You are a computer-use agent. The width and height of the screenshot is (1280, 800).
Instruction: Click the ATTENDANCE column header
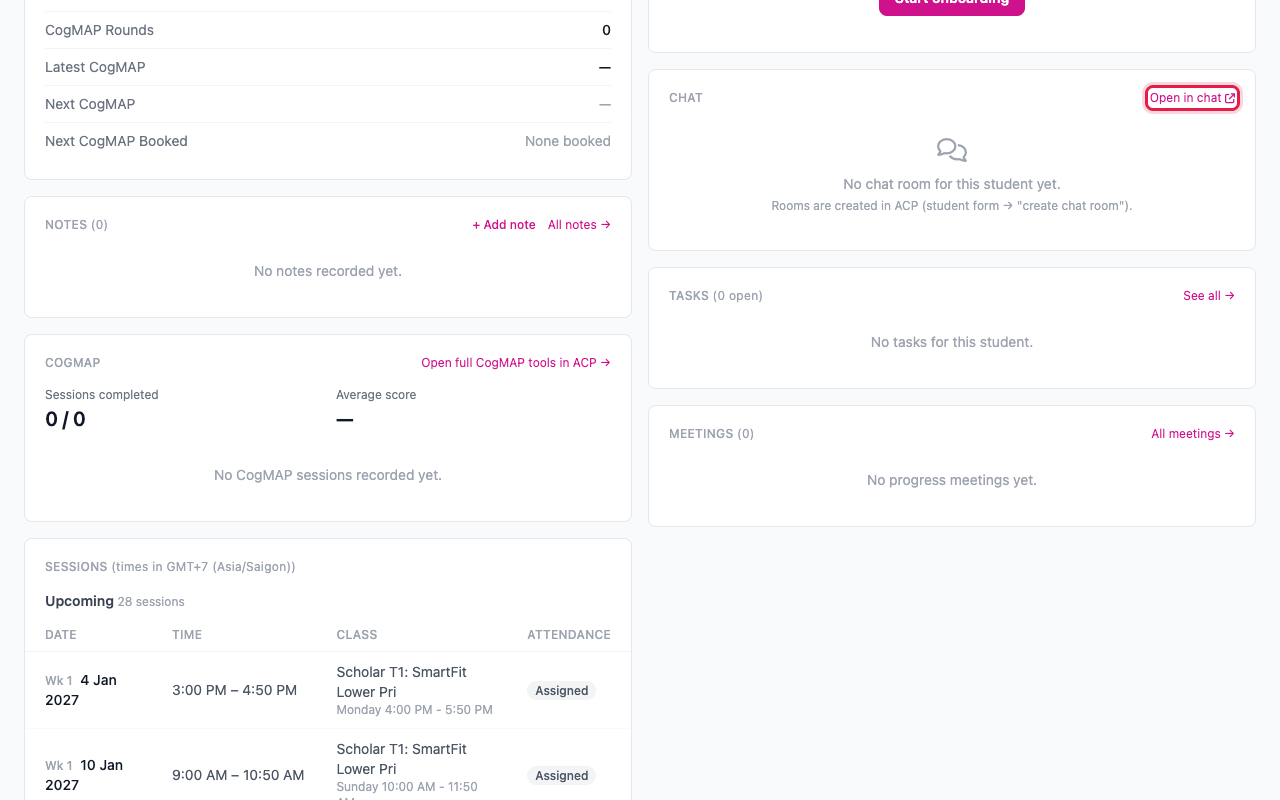coord(569,635)
